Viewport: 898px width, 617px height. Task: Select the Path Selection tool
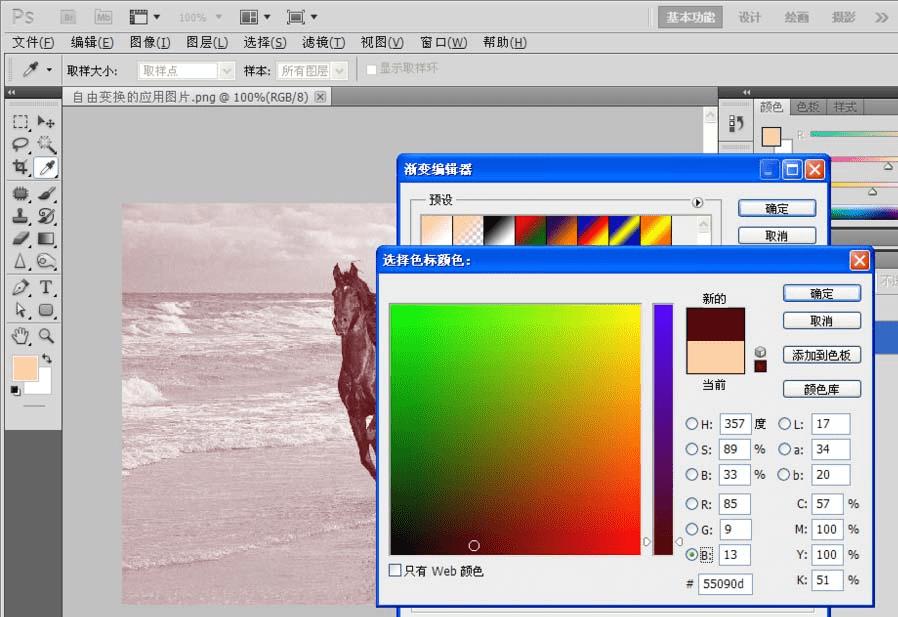pyautogui.click(x=21, y=310)
